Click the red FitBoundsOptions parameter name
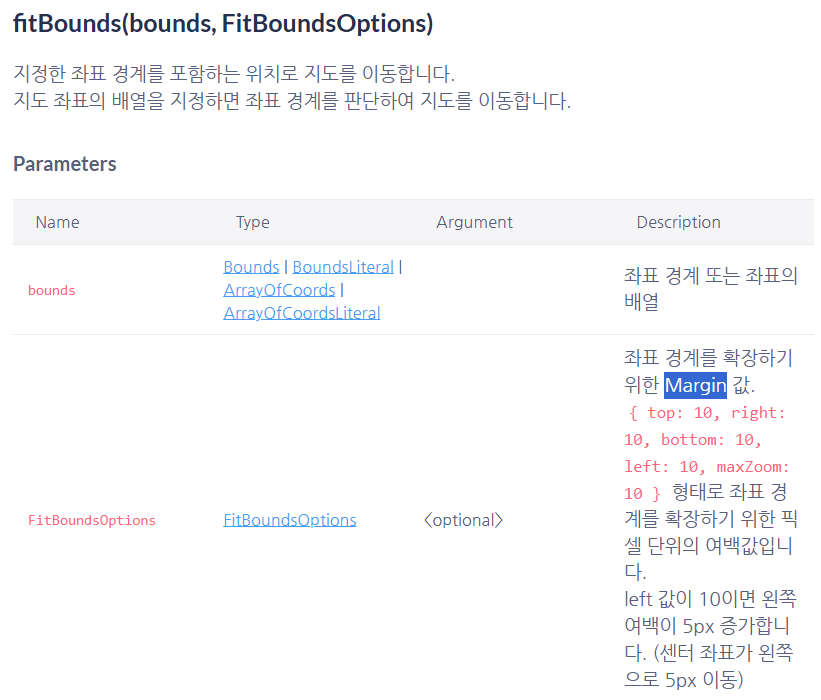This screenshot has height=700, width=821. (92, 520)
